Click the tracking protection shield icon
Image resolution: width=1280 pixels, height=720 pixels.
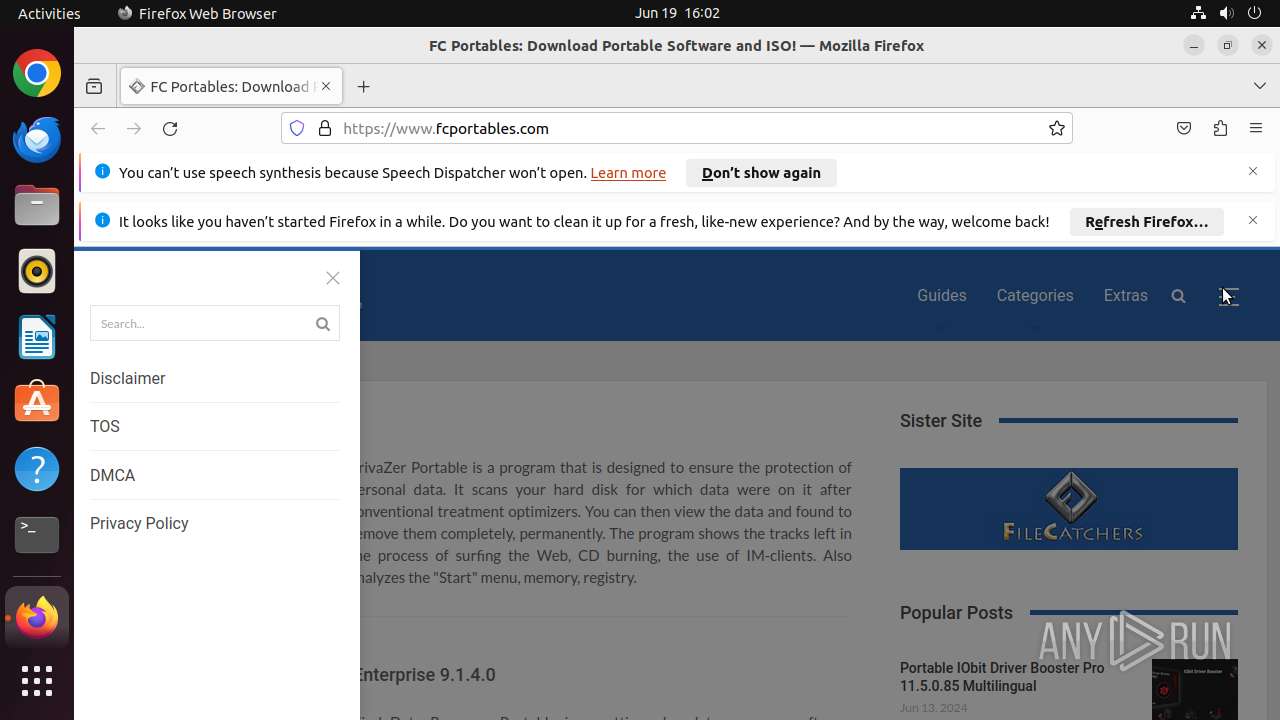point(296,128)
